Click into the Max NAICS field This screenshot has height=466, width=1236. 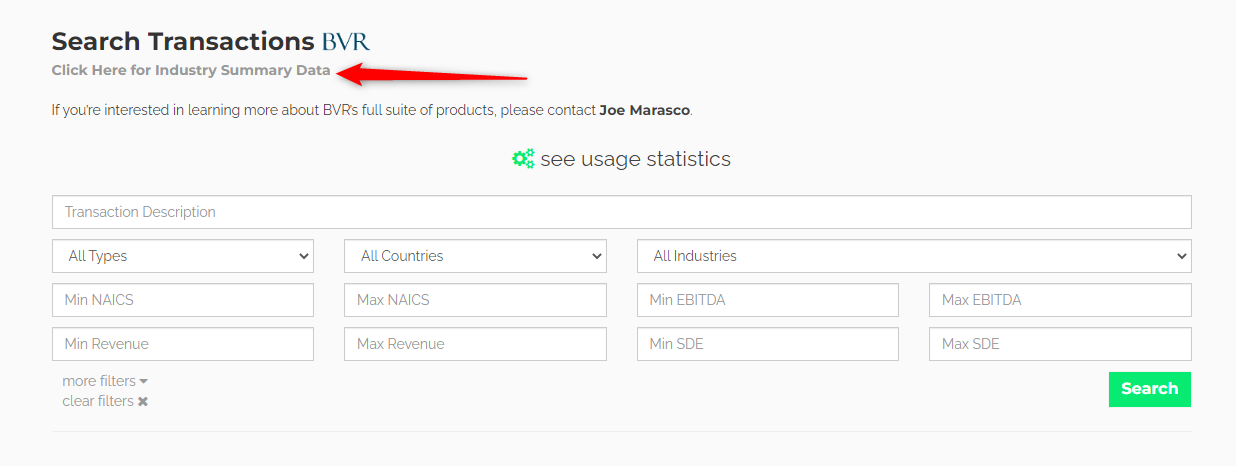pos(475,300)
